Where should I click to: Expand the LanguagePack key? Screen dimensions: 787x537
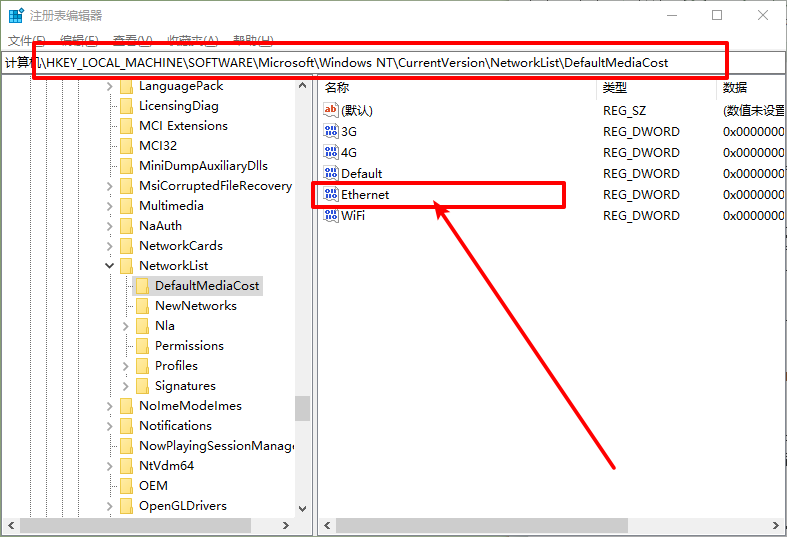[110, 86]
